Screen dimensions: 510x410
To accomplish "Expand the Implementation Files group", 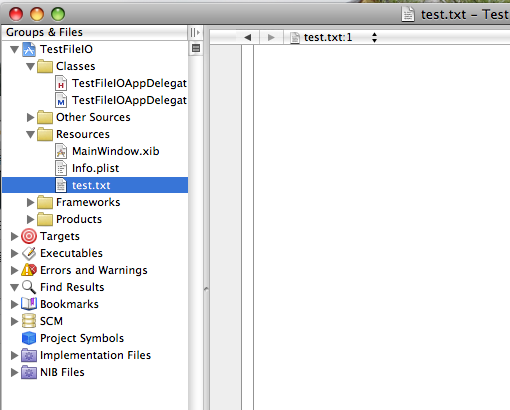I will click(x=14, y=355).
